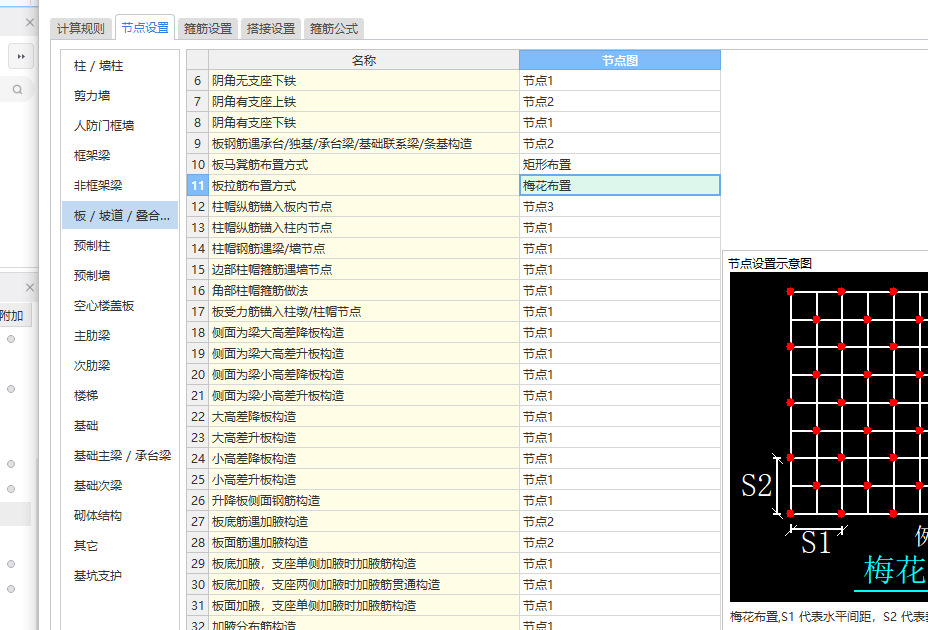This screenshot has width=928, height=630.
Task: Select 其它 category
Action: coord(120,545)
